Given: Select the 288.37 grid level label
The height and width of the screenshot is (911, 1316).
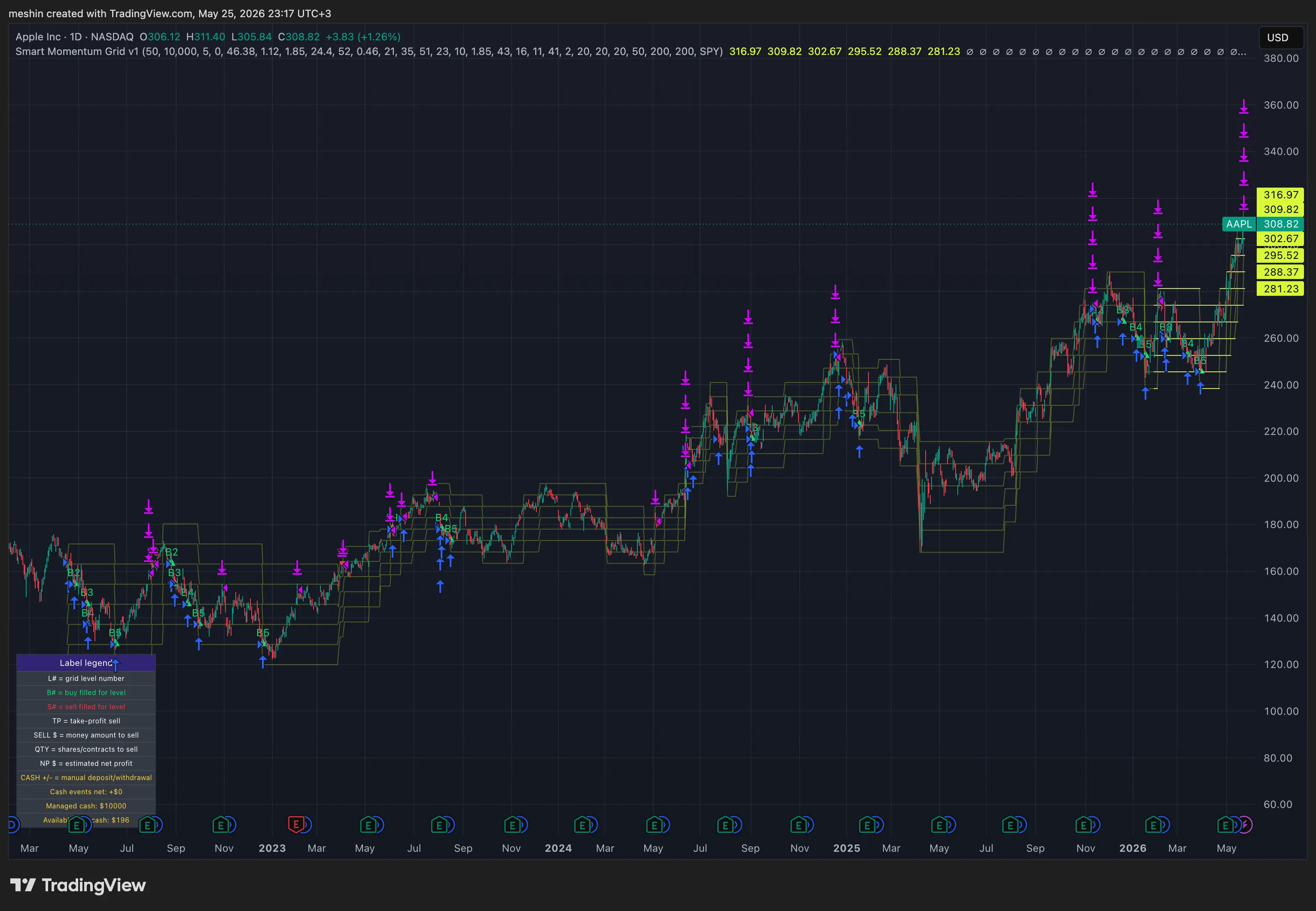Looking at the screenshot, I should tap(1281, 272).
